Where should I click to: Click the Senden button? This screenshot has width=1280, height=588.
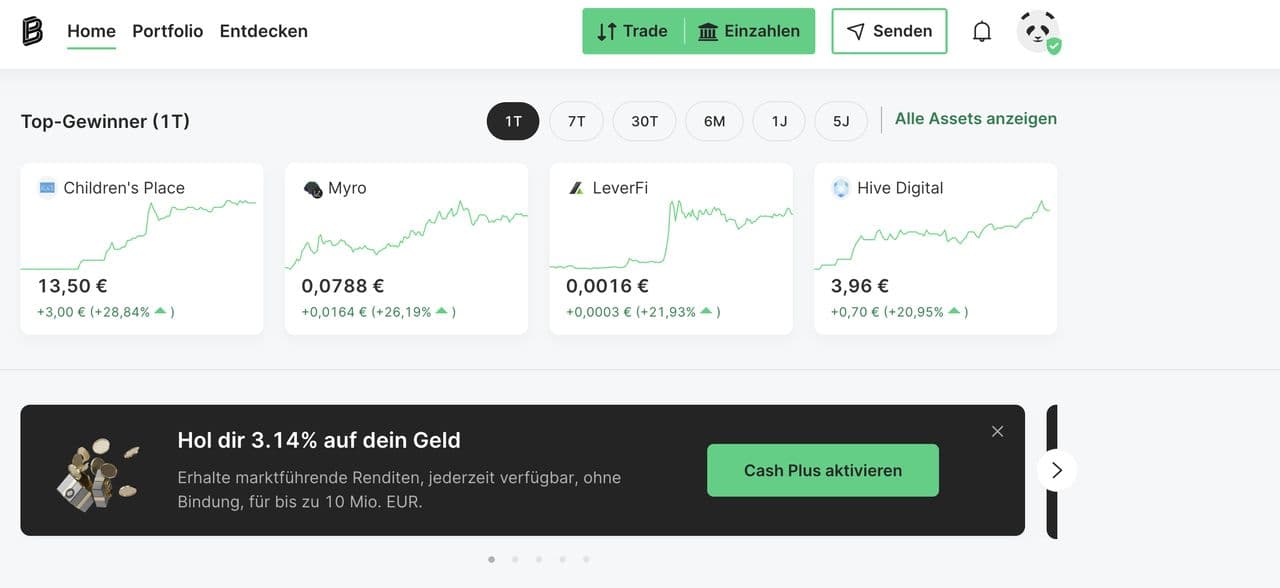coord(889,31)
